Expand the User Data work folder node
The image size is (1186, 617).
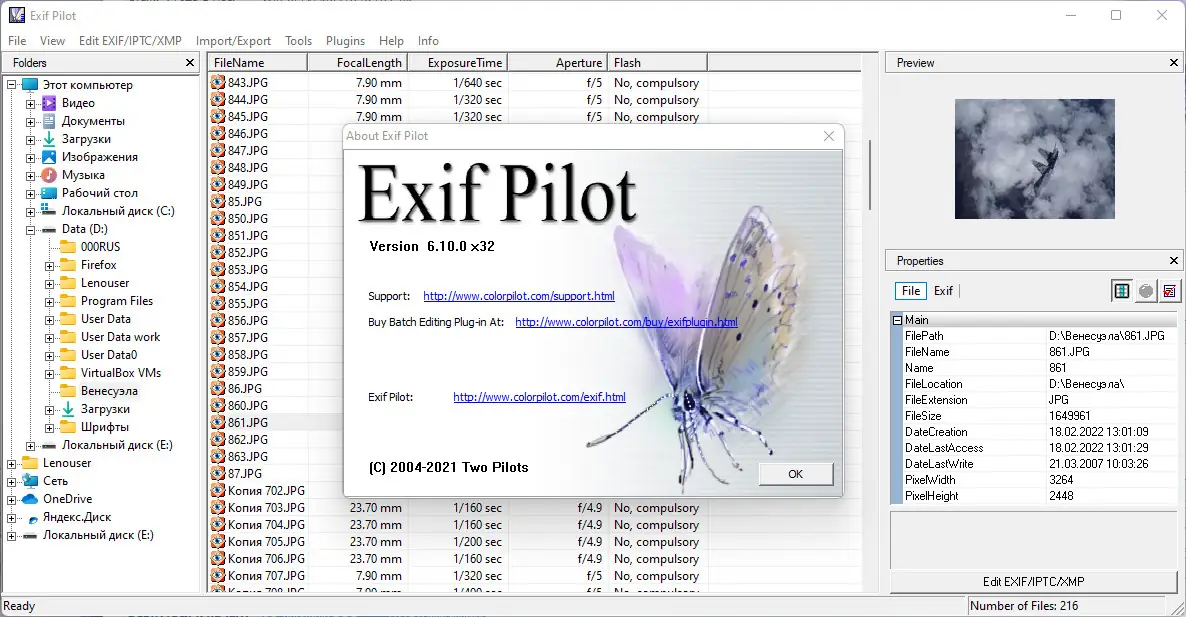[50, 337]
